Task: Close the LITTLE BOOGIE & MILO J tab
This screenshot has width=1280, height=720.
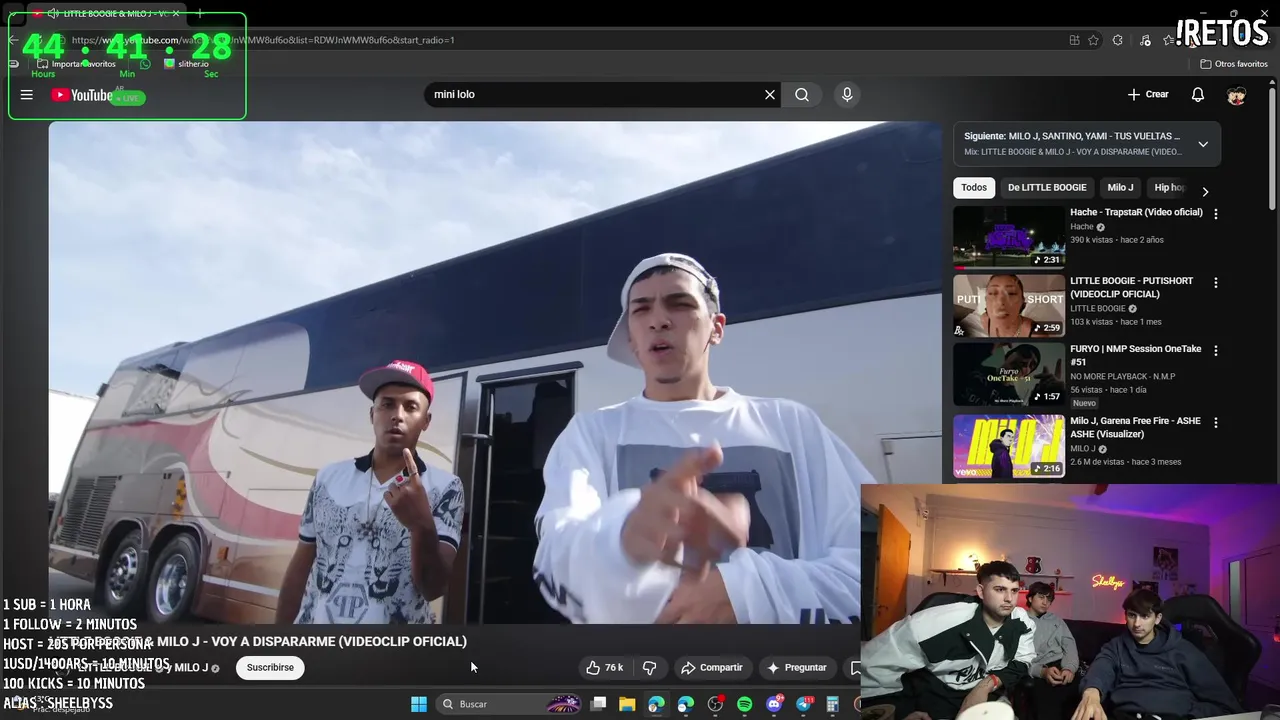Action: (x=176, y=13)
